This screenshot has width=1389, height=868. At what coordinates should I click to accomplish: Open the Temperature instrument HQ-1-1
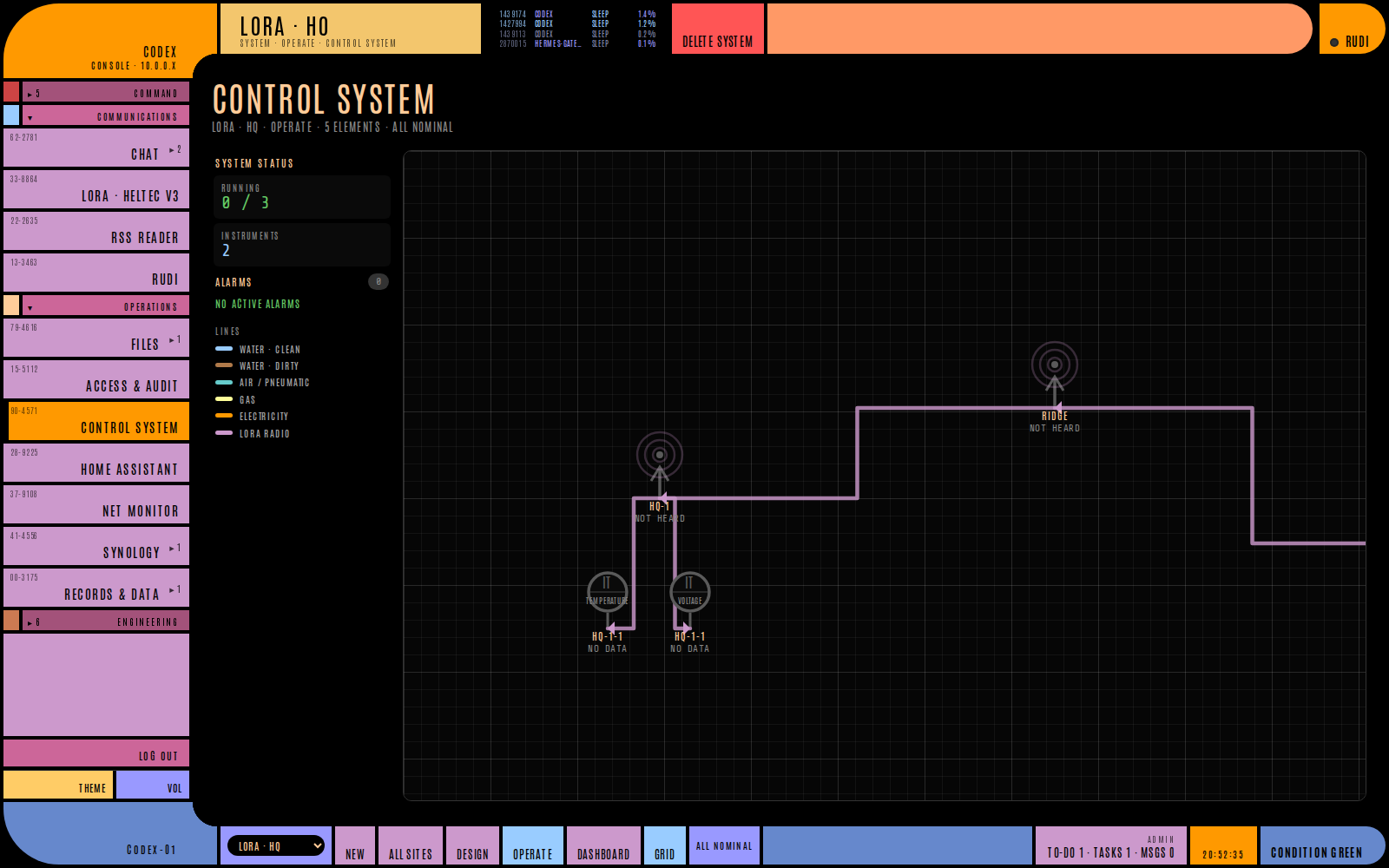tap(607, 592)
